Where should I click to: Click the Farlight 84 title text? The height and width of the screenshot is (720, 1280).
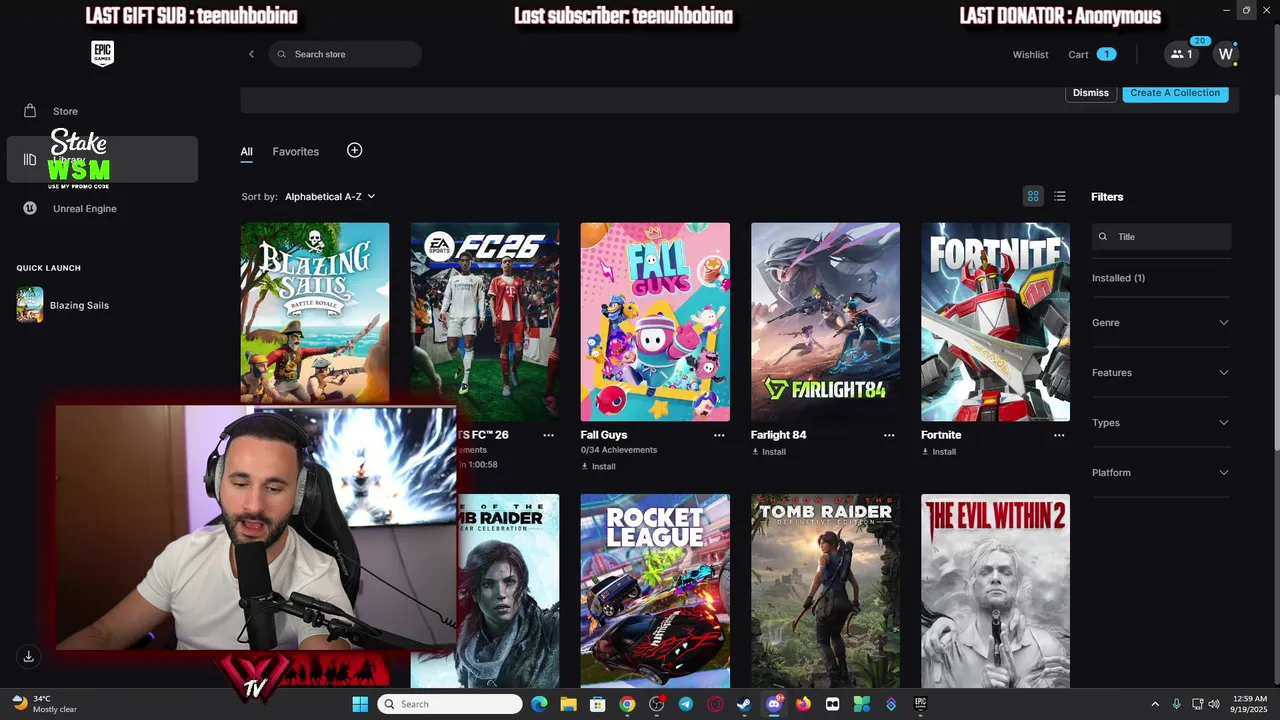778,435
